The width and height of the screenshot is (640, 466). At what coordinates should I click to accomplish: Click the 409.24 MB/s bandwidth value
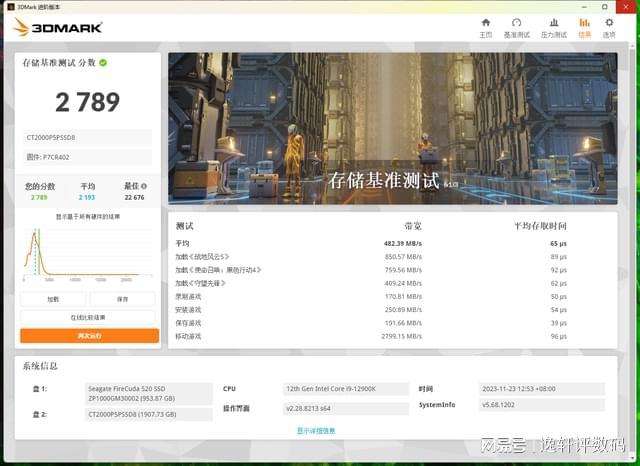coord(403,283)
